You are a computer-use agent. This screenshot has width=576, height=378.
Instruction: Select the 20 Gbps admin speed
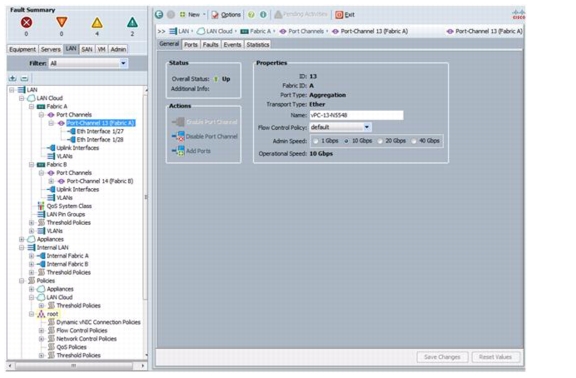pyautogui.click(x=380, y=141)
